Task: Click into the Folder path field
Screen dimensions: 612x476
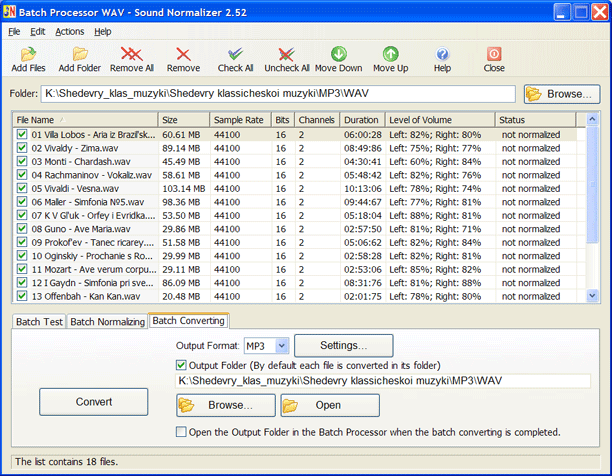Action: [x=278, y=94]
